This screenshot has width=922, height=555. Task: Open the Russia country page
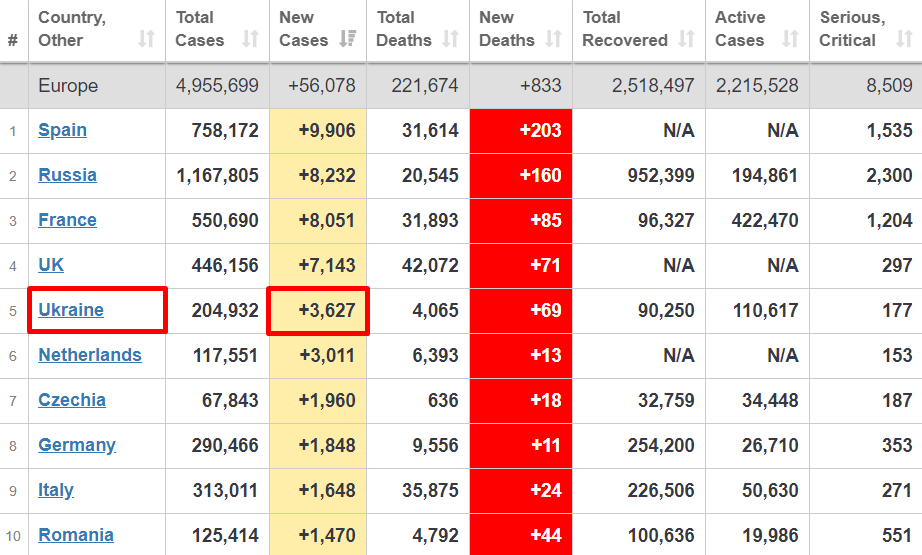(67, 175)
